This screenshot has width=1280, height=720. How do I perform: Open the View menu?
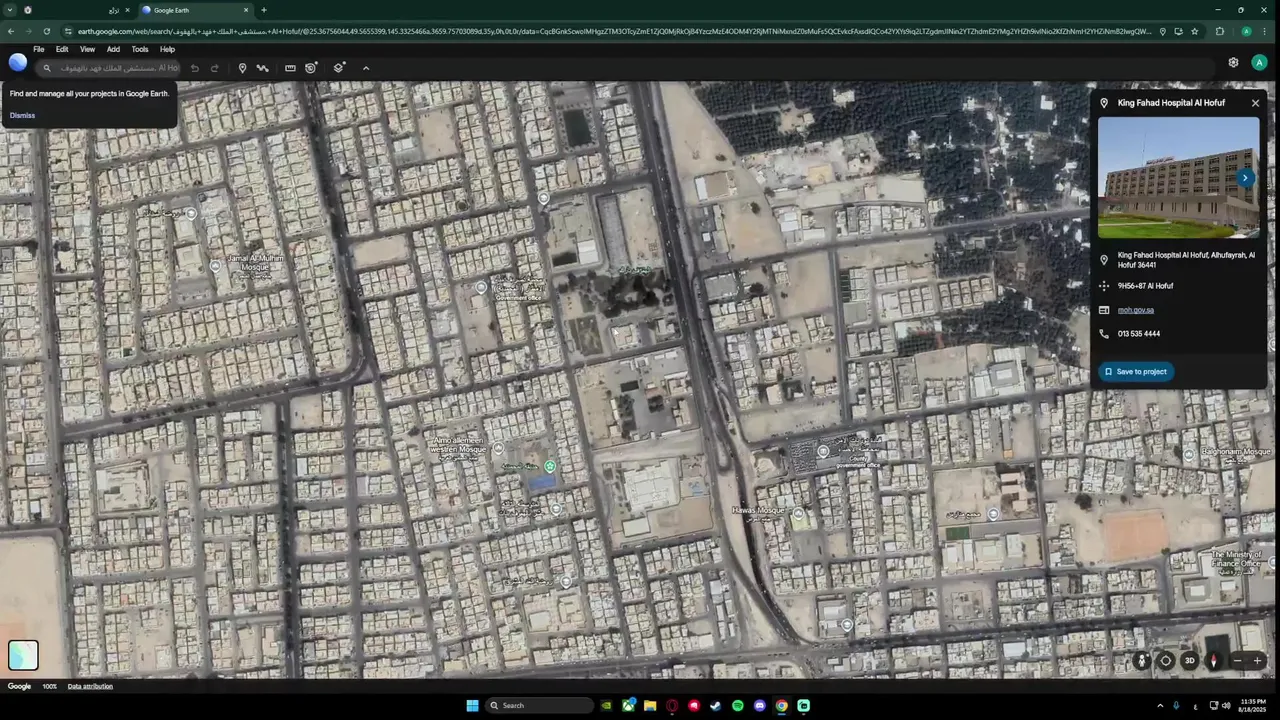click(87, 49)
